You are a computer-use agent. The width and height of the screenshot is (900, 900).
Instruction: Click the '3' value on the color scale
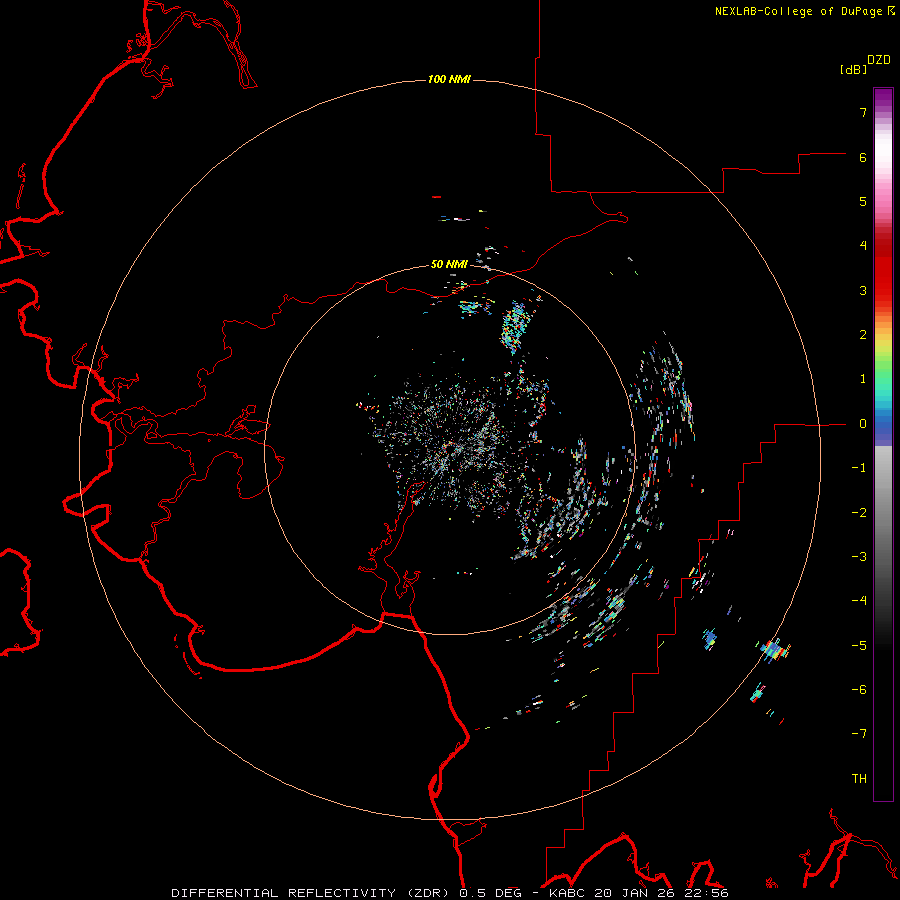click(863, 290)
